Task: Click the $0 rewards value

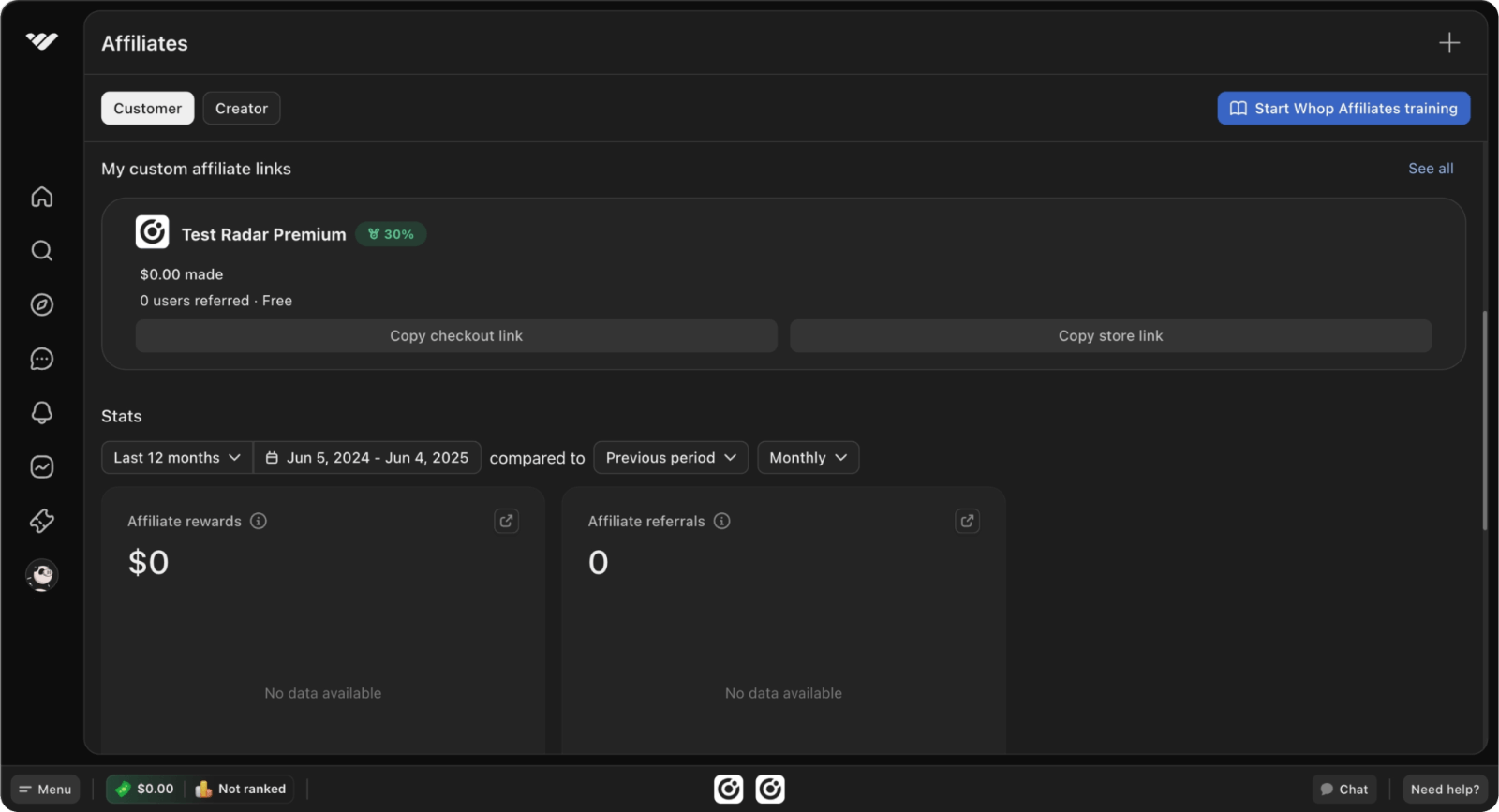Action: 149,562
